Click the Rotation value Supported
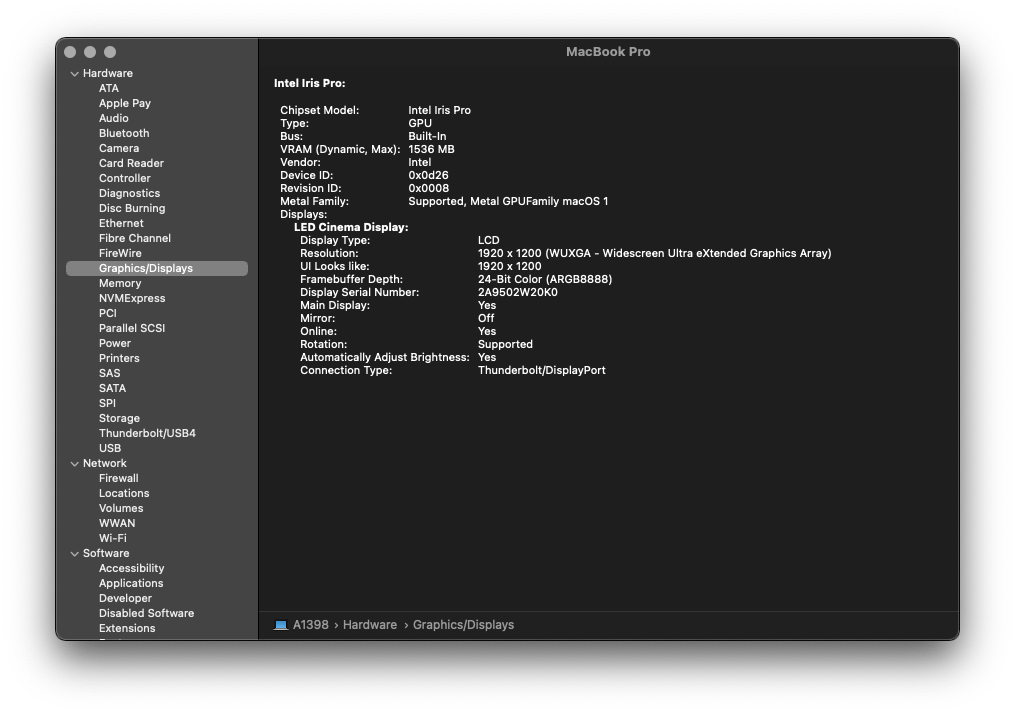 [505, 344]
